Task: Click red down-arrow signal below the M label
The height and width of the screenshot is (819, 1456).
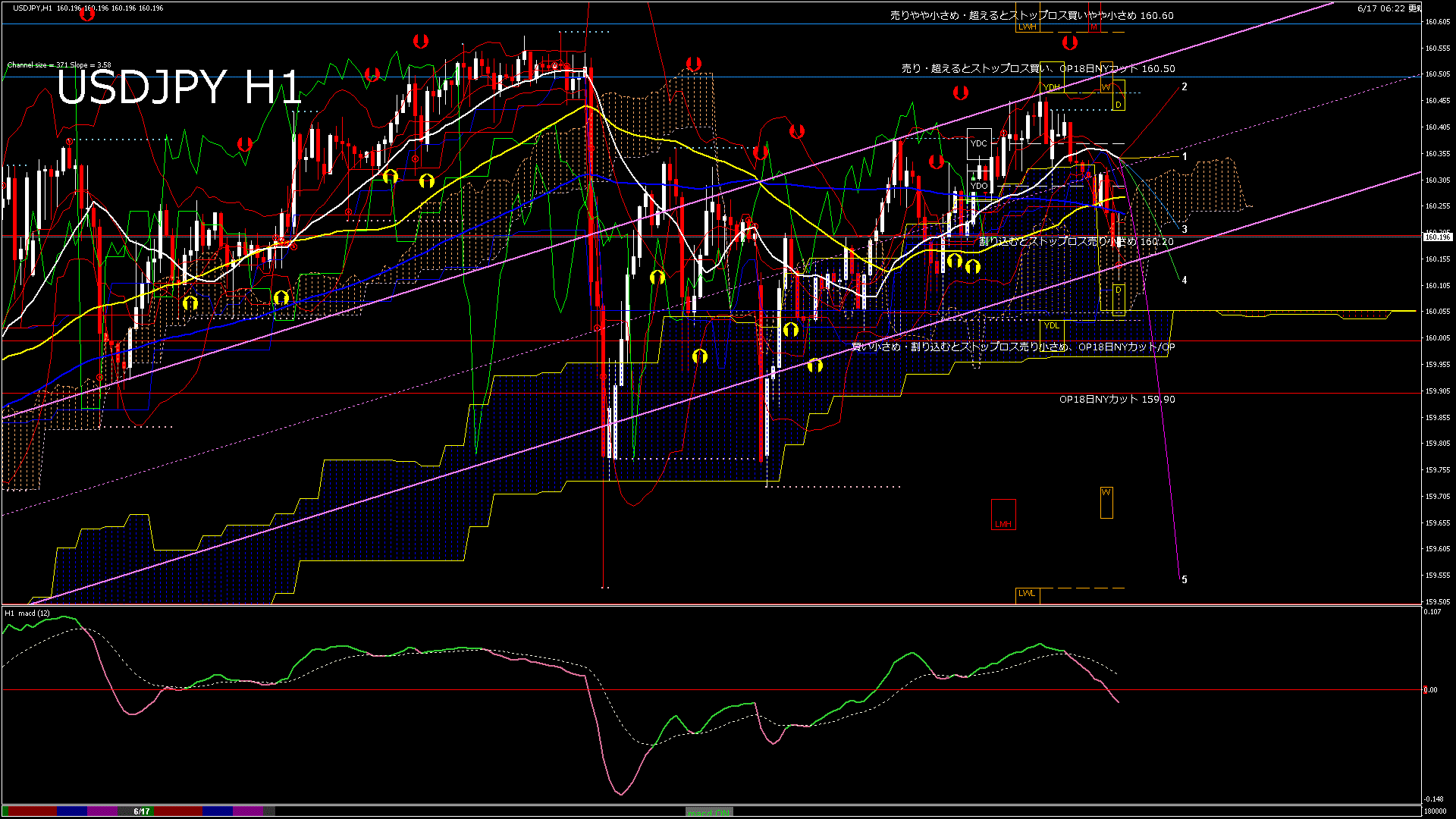Action: pyautogui.click(x=1070, y=42)
